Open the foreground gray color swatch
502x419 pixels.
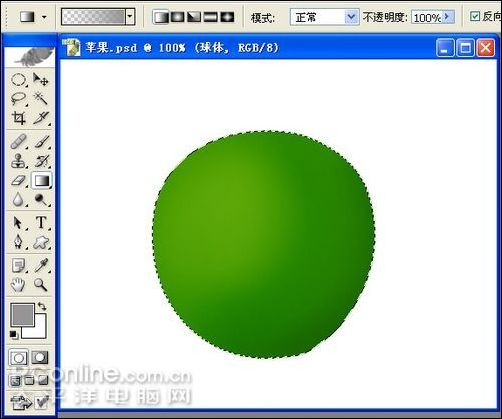22,314
